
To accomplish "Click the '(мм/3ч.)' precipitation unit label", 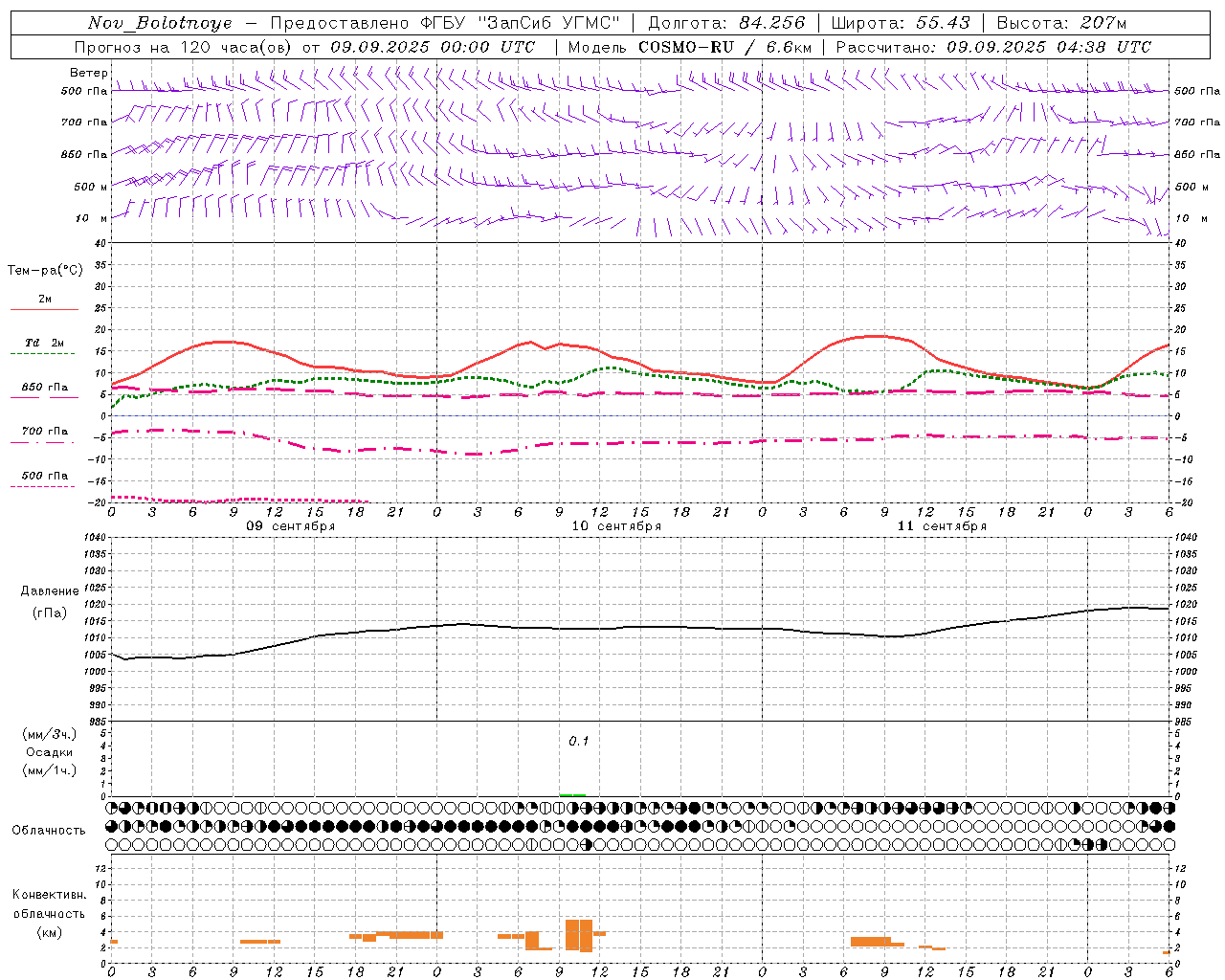I will coord(50,734).
